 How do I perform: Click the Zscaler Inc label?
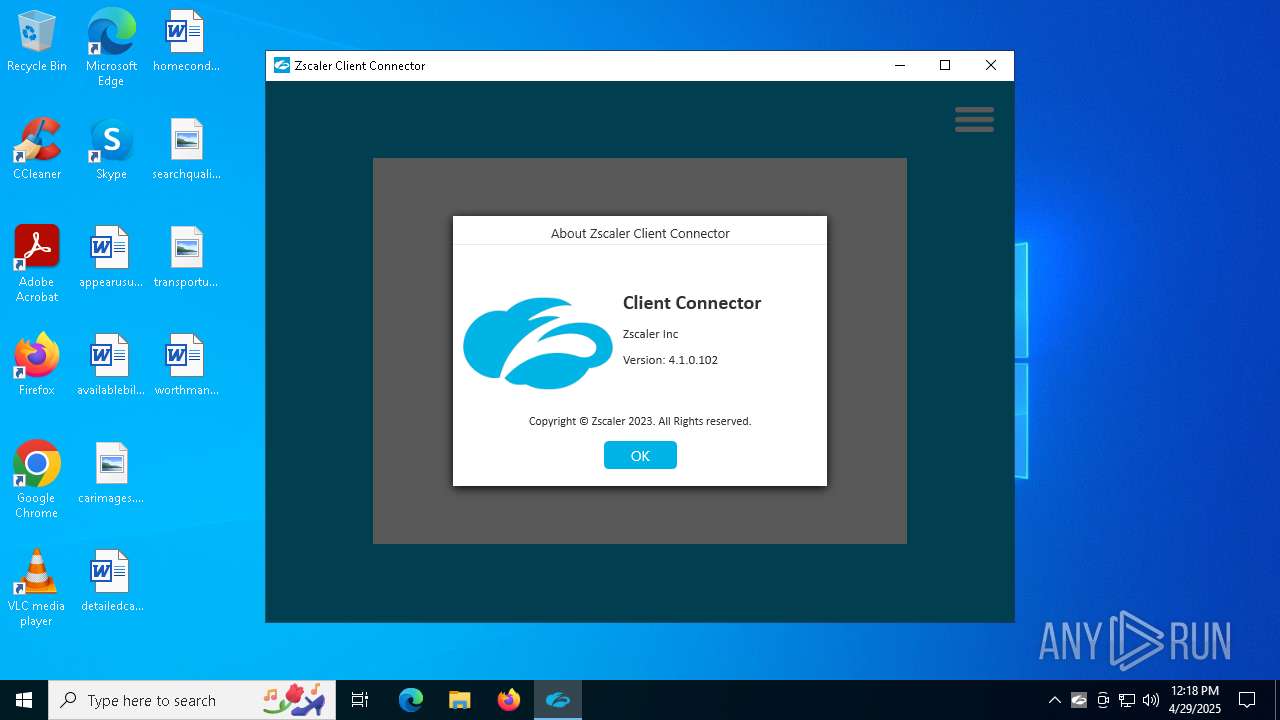click(650, 334)
